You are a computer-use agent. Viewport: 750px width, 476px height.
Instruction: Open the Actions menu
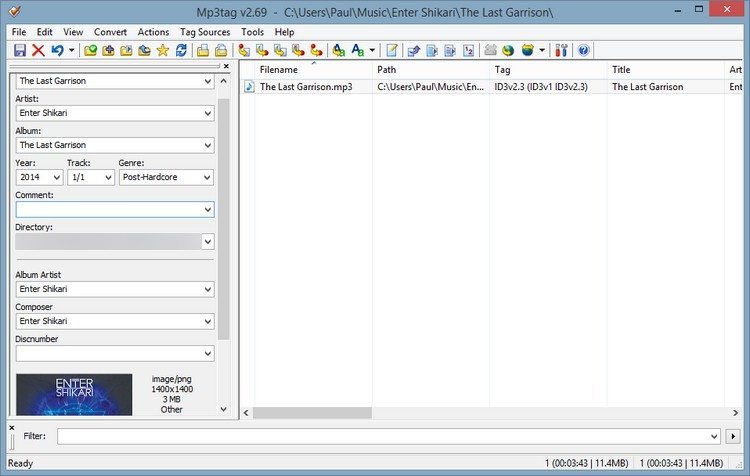click(154, 32)
